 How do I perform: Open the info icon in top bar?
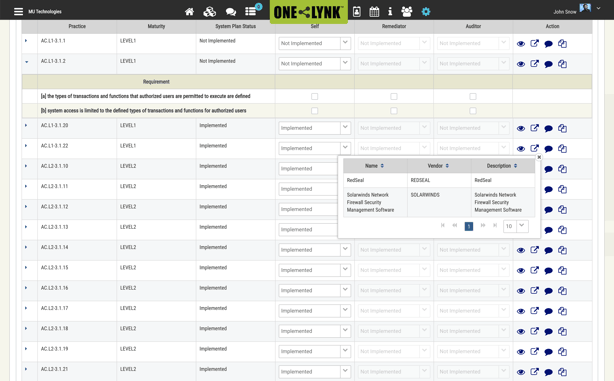[390, 12]
